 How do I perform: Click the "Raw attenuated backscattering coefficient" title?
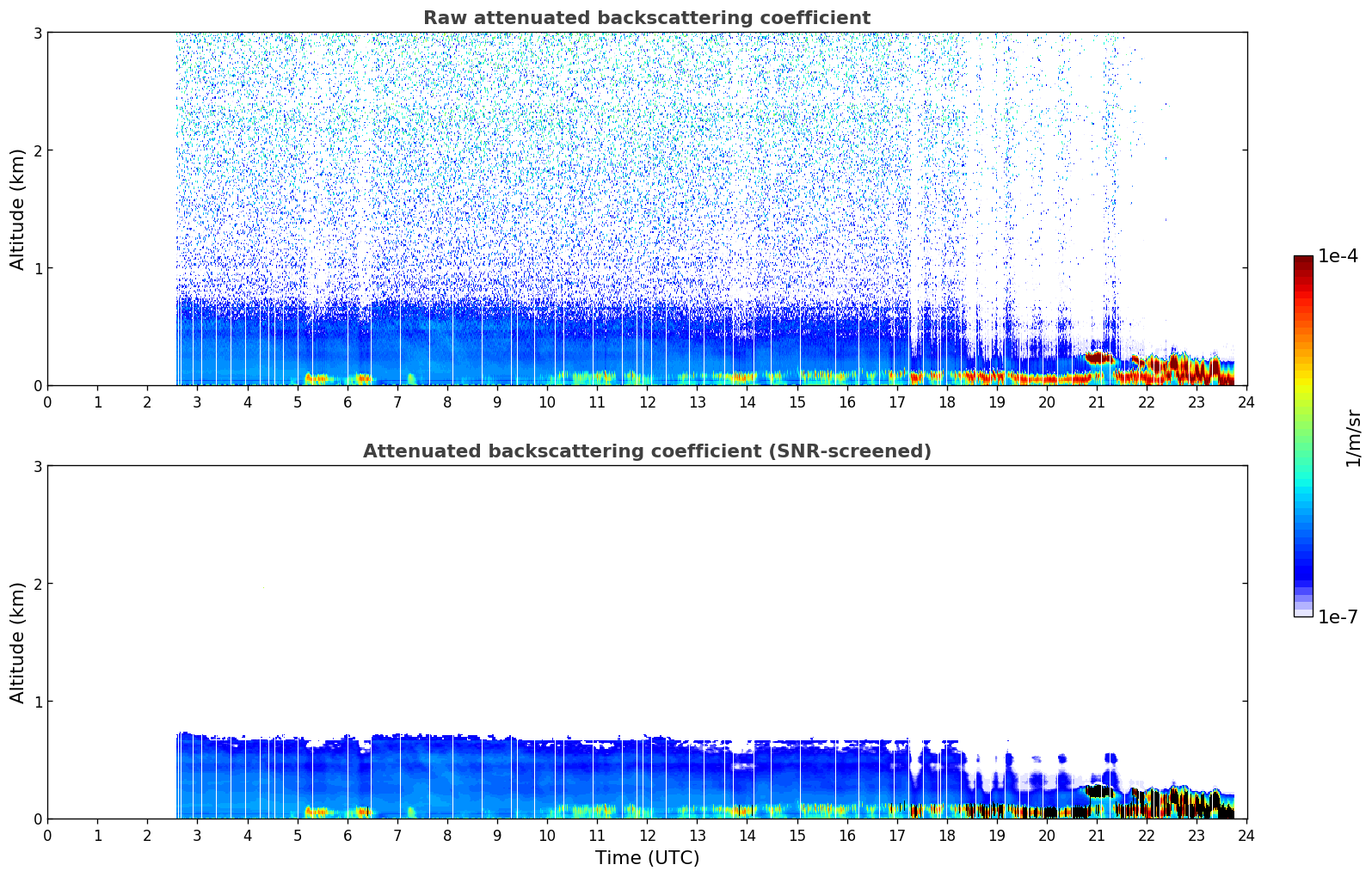tap(646, 18)
